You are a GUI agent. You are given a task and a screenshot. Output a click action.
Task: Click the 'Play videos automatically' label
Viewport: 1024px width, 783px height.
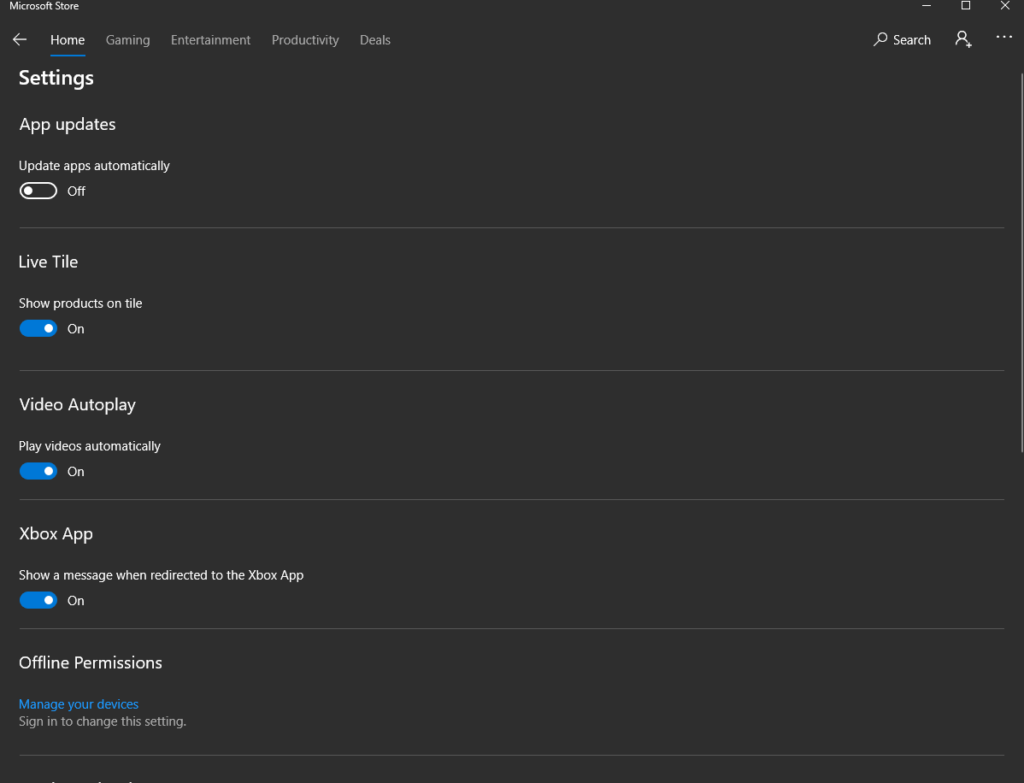pyautogui.click(x=89, y=446)
